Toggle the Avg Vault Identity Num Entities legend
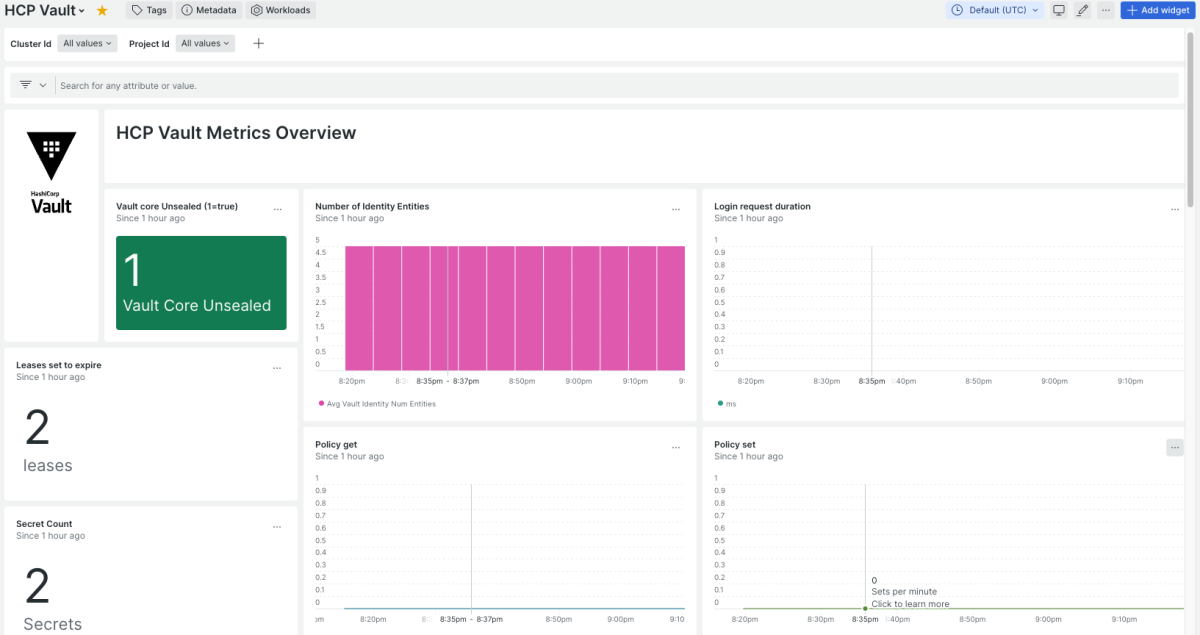 (x=377, y=404)
